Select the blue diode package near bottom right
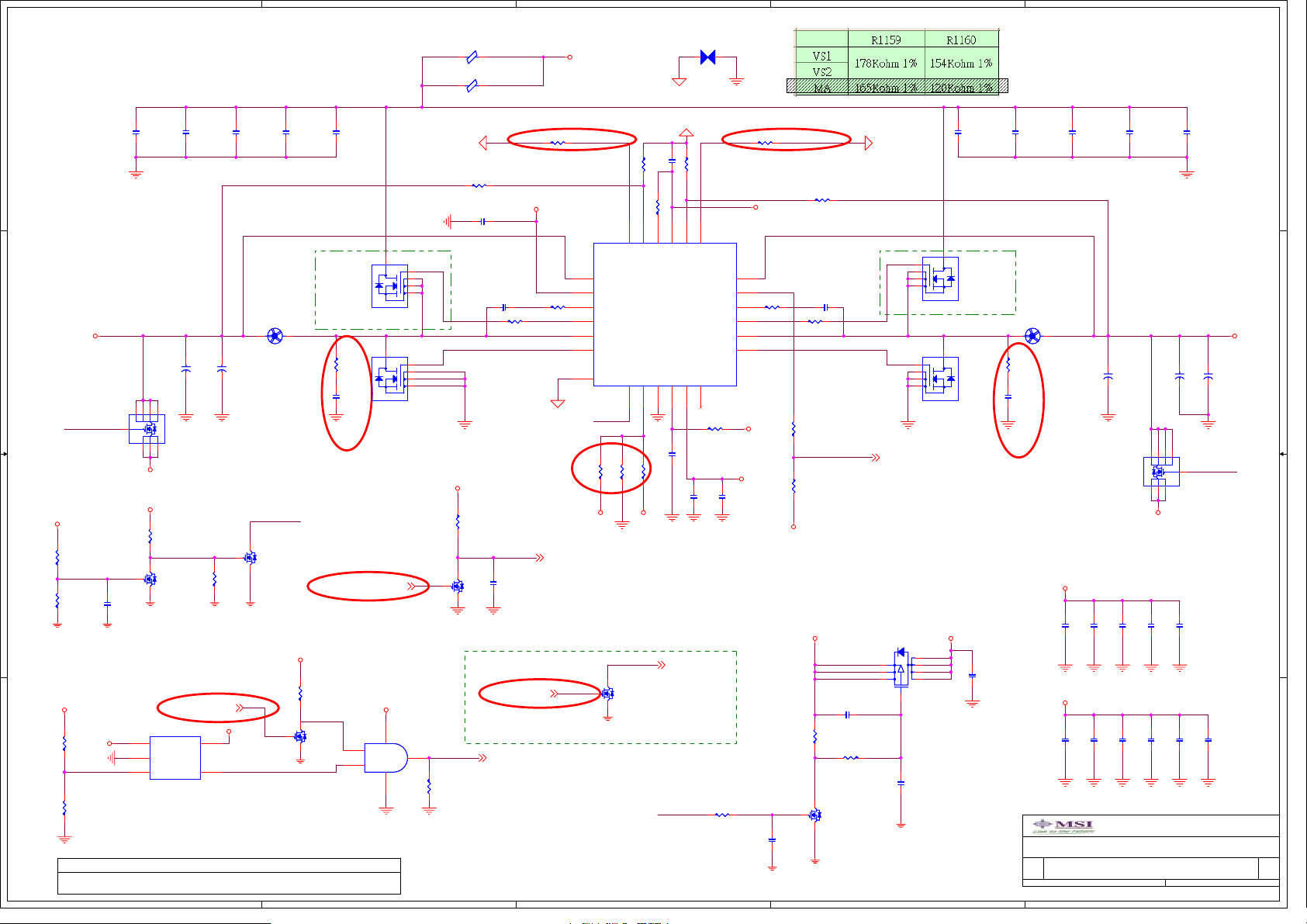 point(901,668)
